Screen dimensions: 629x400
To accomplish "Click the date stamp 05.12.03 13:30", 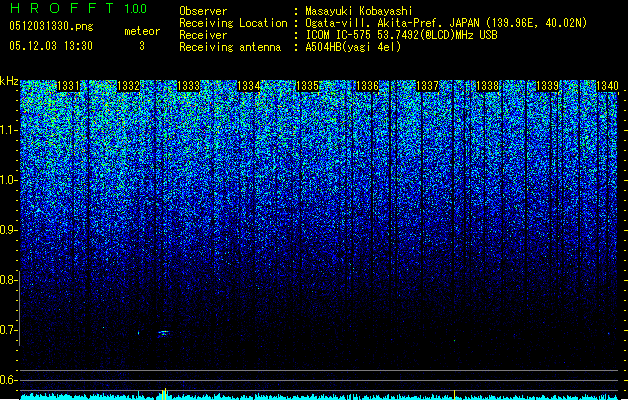I will 51,46.
